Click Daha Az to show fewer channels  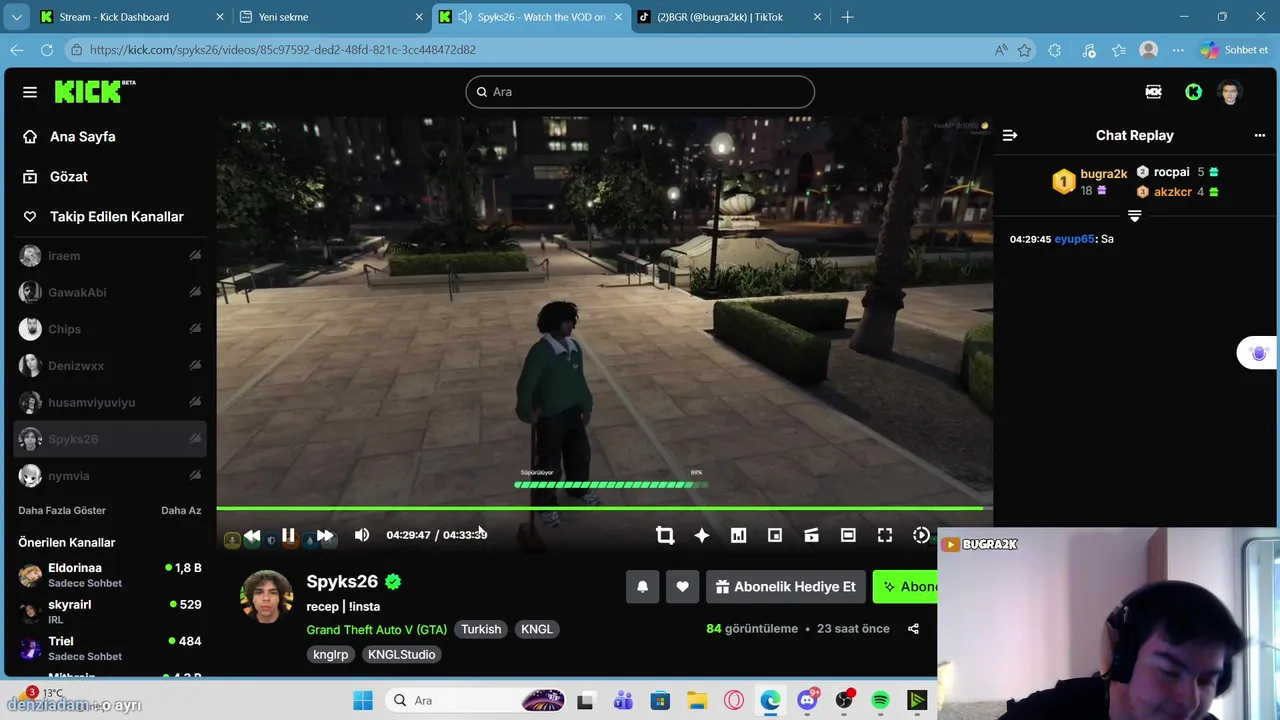181,510
